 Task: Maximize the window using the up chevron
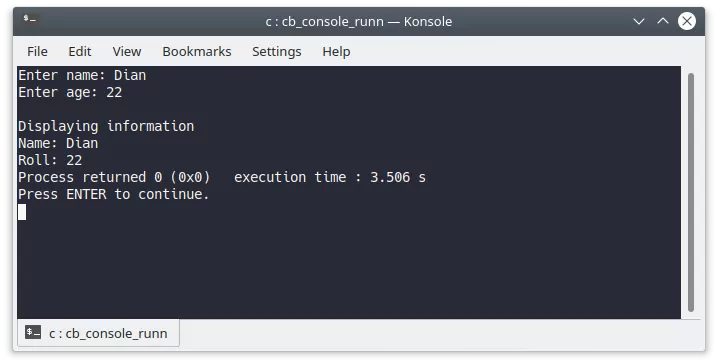pyautogui.click(x=663, y=21)
